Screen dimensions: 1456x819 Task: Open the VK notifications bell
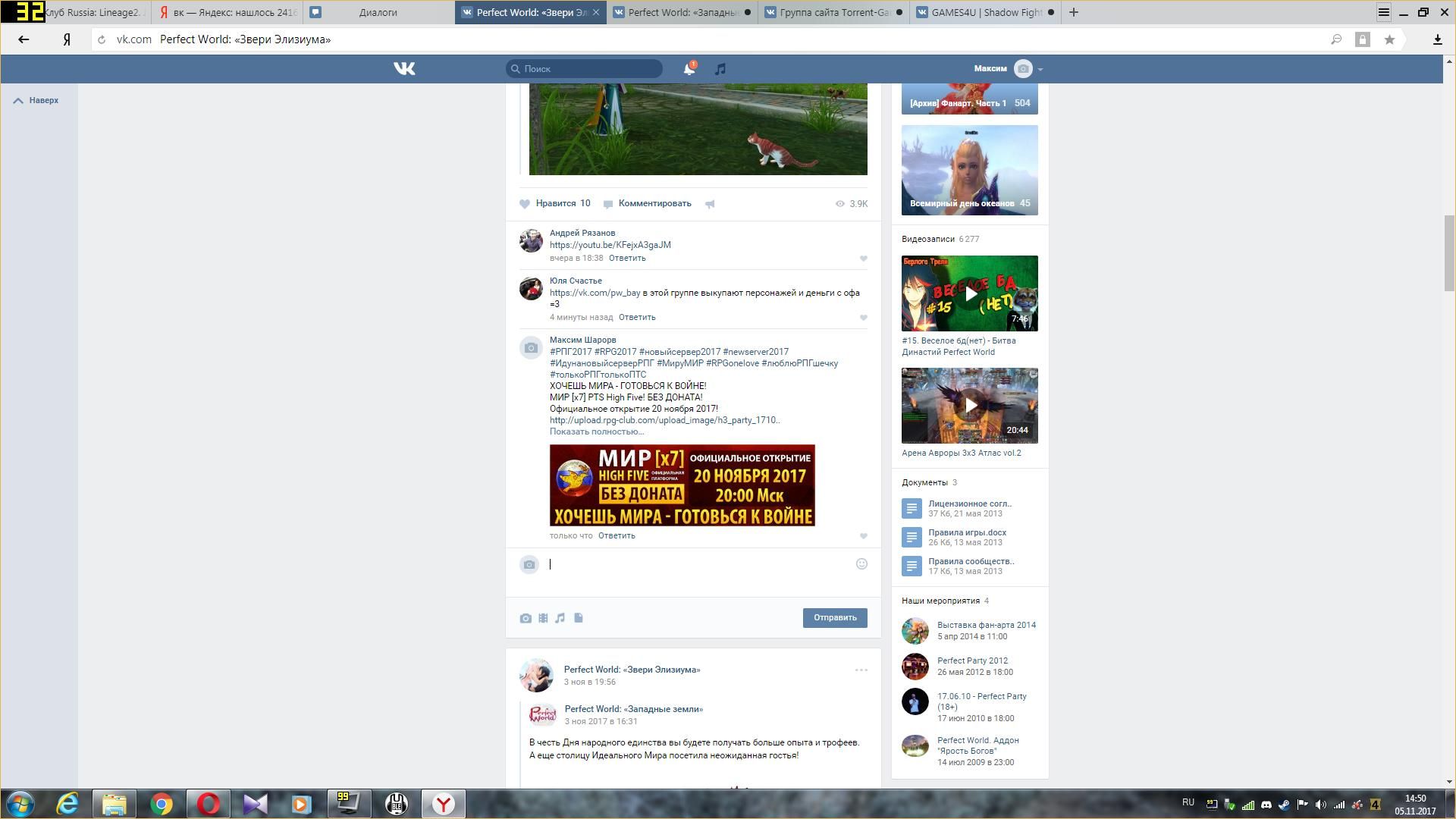click(689, 69)
